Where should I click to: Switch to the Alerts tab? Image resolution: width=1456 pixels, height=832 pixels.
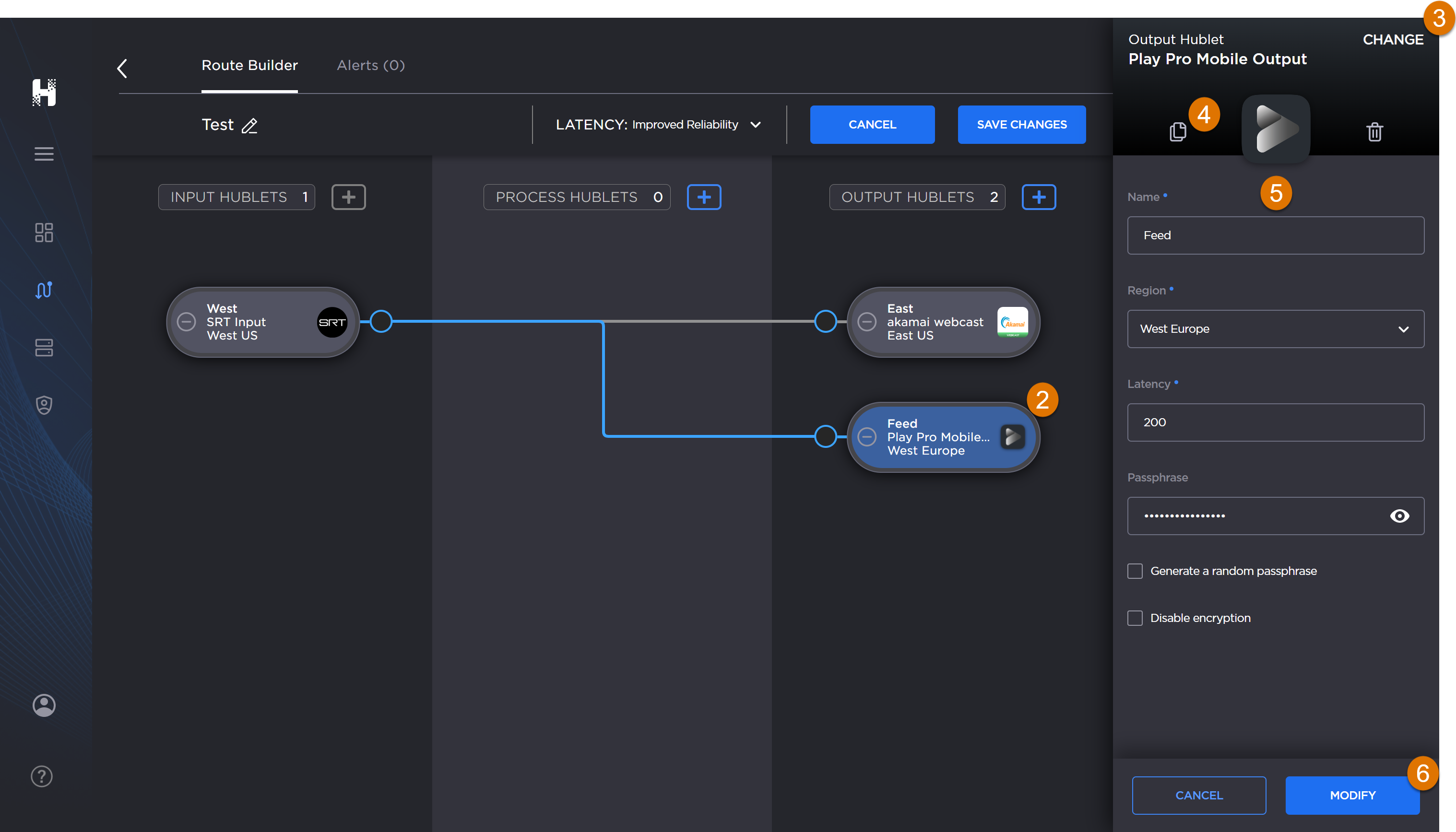(x=370, y=65)
